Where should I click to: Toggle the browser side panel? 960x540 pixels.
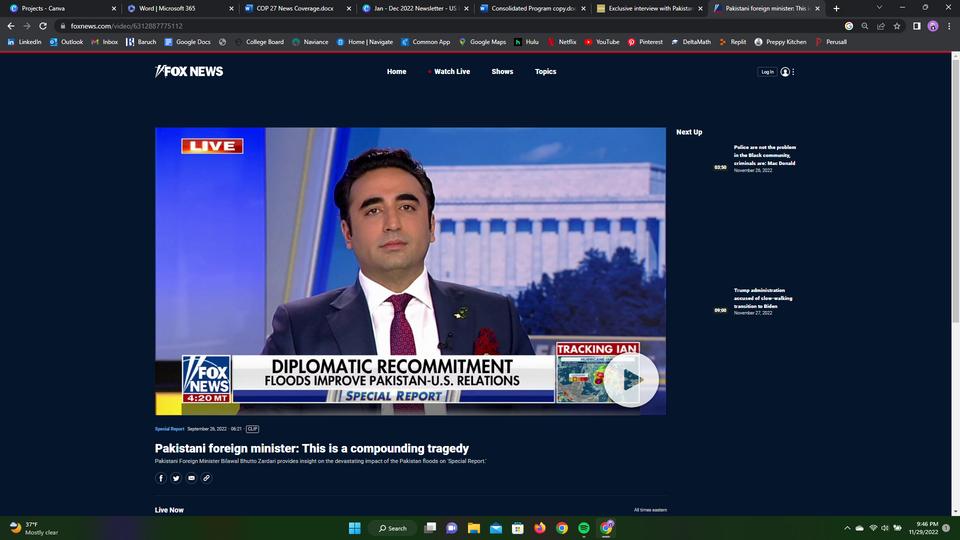pos(917,26)
